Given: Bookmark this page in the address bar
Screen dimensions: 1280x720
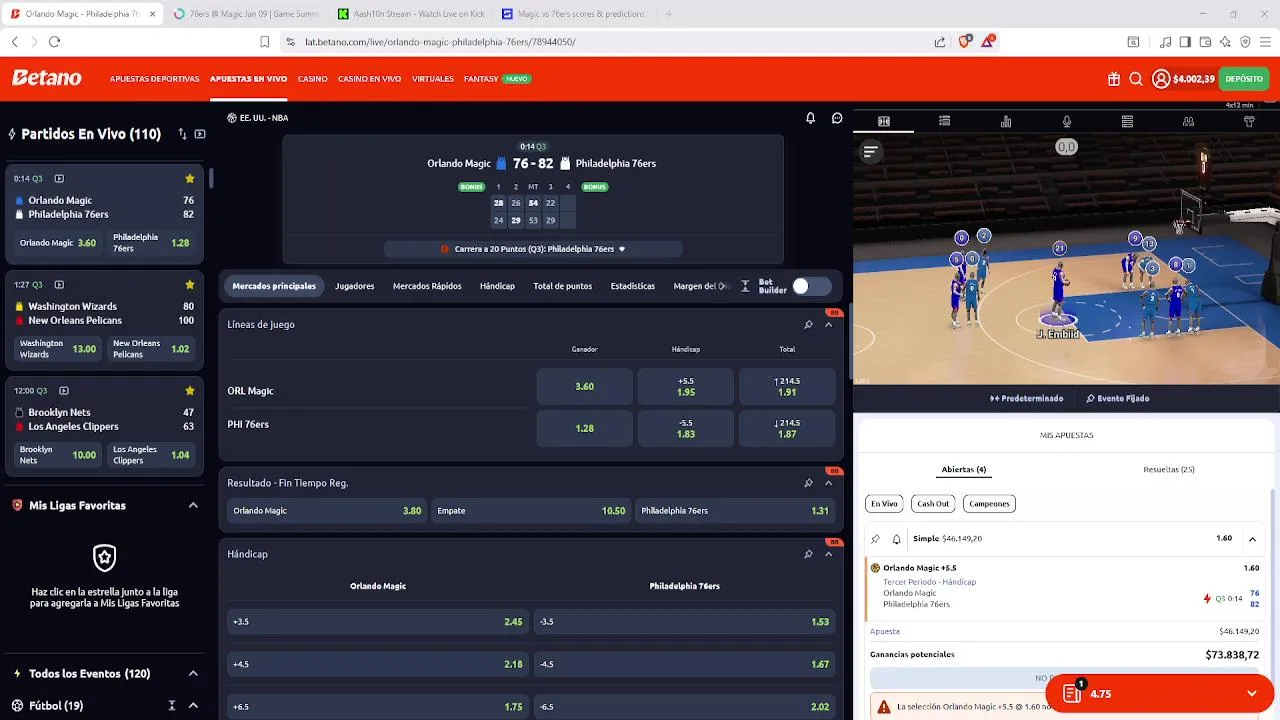Looking at the screenshot, I should [265, 42].
